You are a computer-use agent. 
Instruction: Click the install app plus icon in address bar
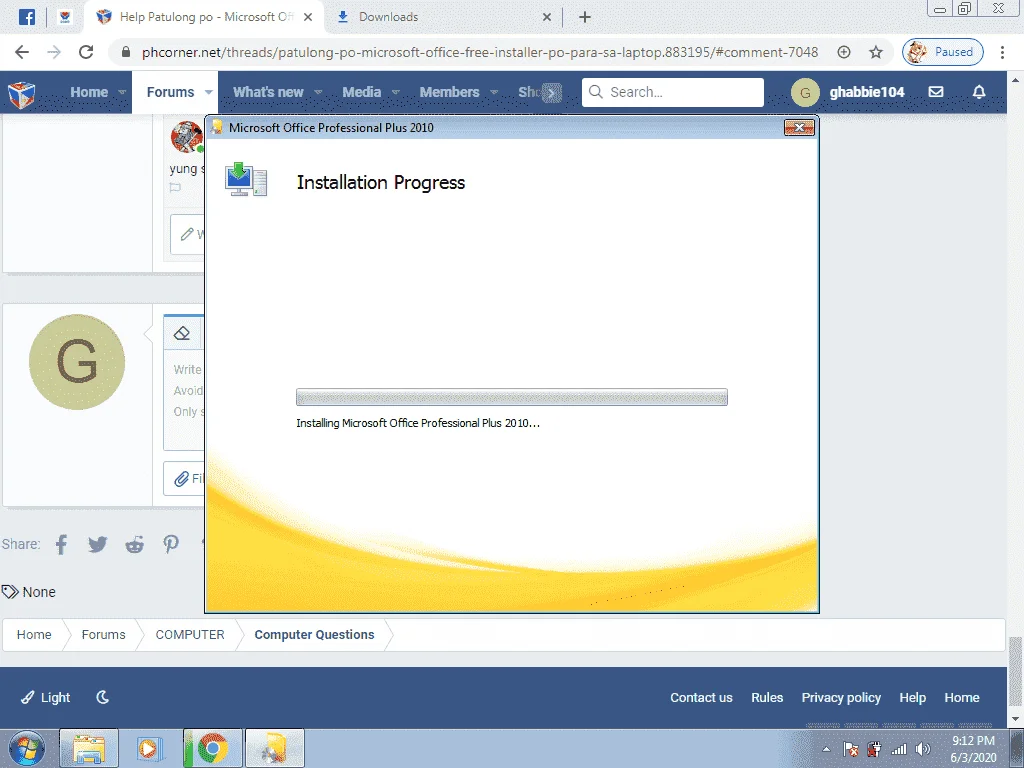tap(844, 52)
